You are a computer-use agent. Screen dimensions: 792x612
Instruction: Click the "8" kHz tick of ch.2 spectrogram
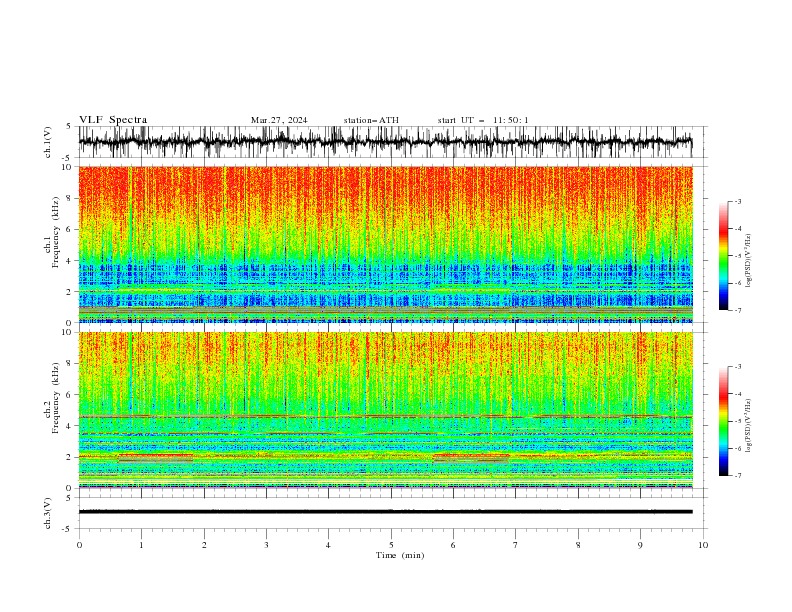[x=69, y=364]
